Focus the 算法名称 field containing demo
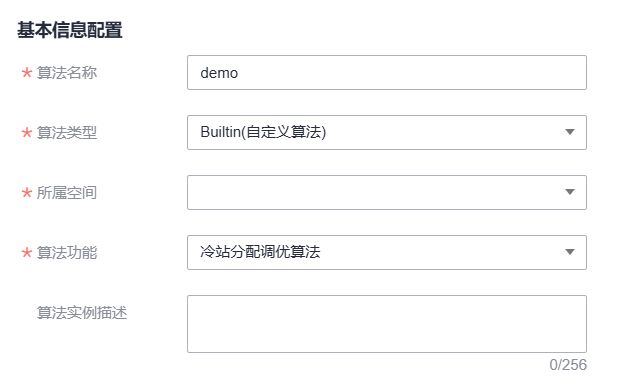 tap(387, 72)
